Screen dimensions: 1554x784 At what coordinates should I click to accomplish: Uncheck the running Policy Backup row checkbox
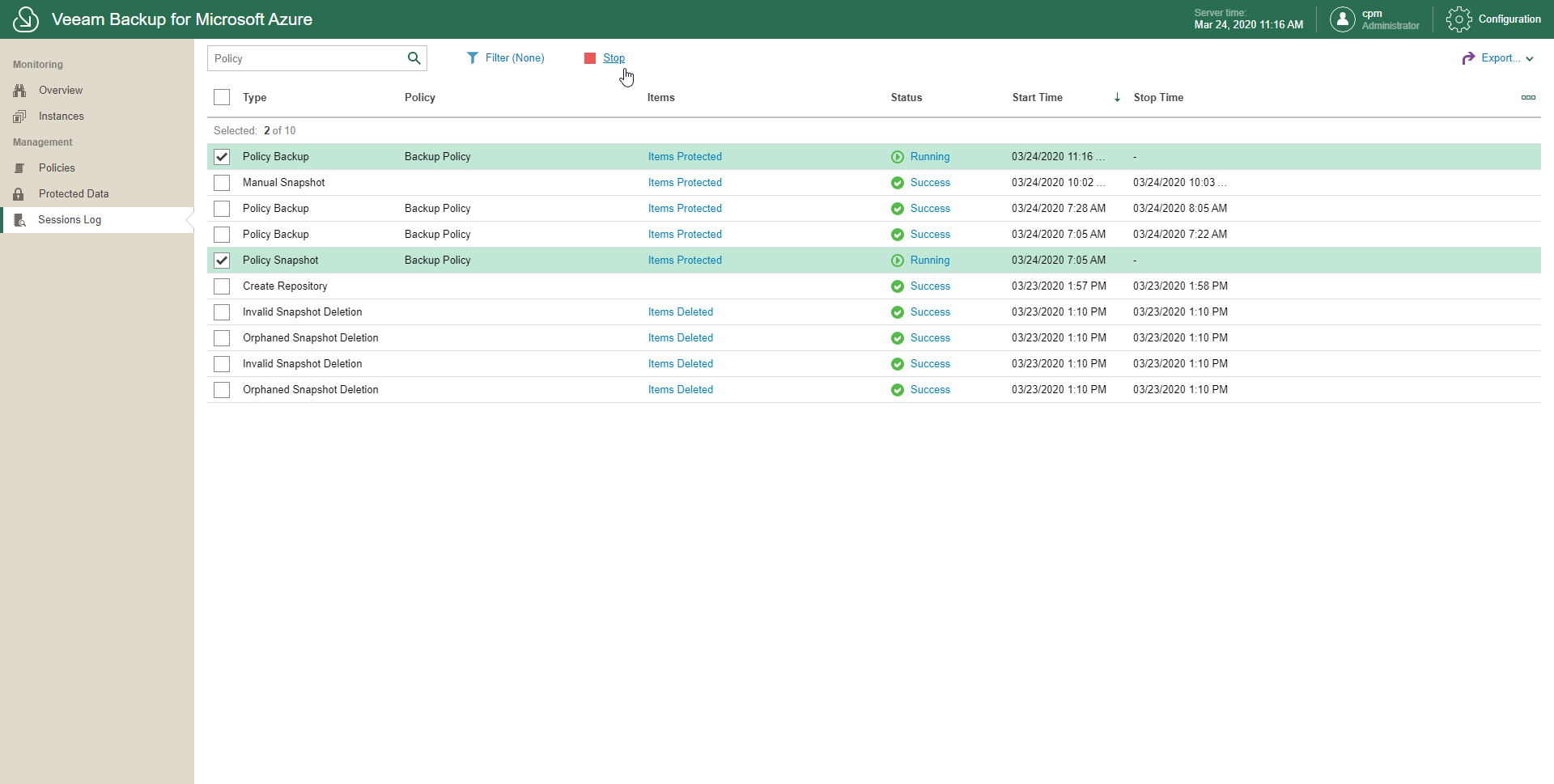(222, 157)
